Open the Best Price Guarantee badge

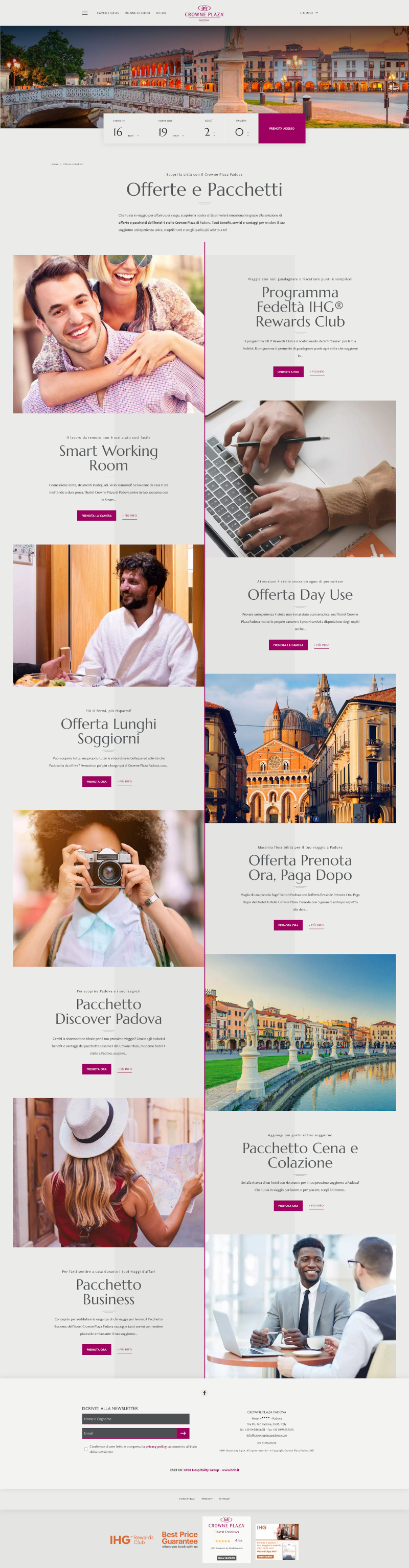(x=180, y=1539)
